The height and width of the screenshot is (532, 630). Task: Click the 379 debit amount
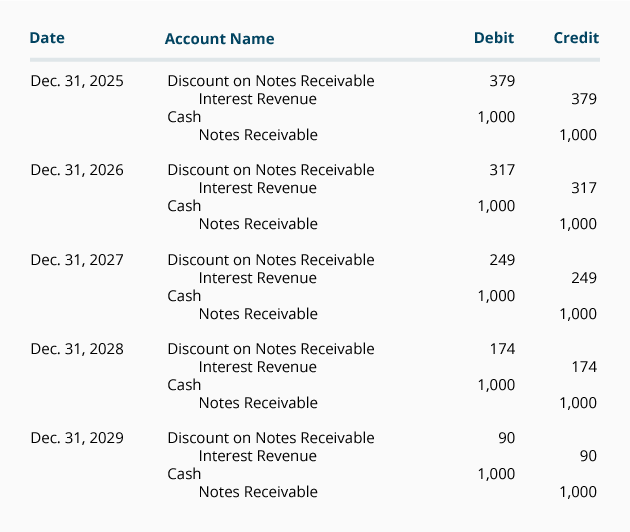pos(502,81)
